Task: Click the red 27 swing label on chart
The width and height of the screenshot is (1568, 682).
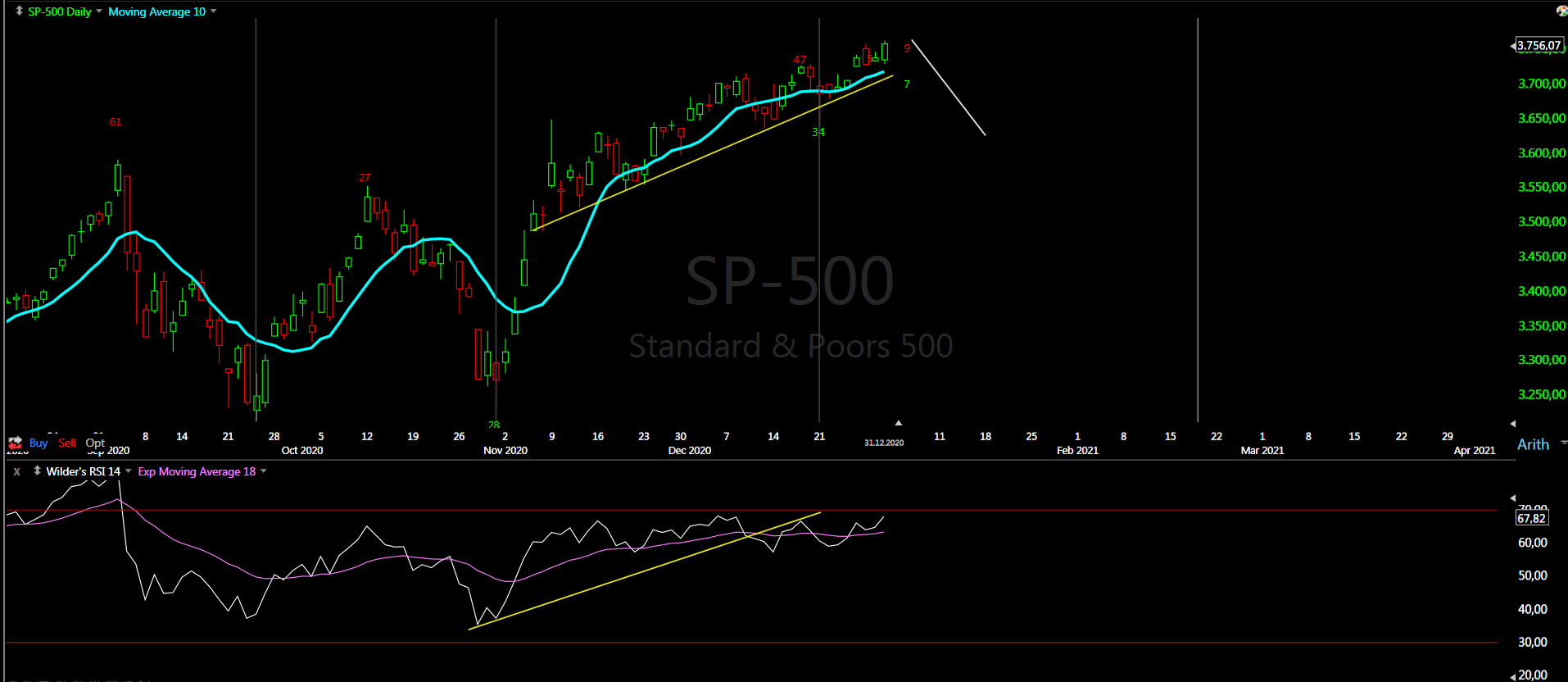Action: pos(365,178)
